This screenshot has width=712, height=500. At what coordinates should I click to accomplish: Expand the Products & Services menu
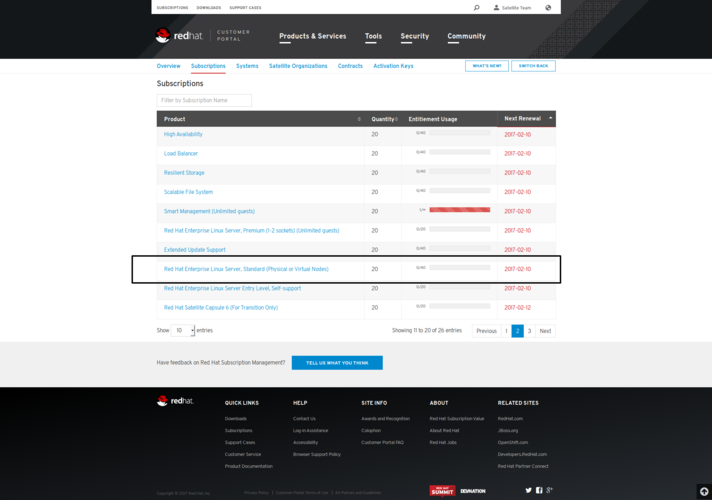tap(312, 36)
